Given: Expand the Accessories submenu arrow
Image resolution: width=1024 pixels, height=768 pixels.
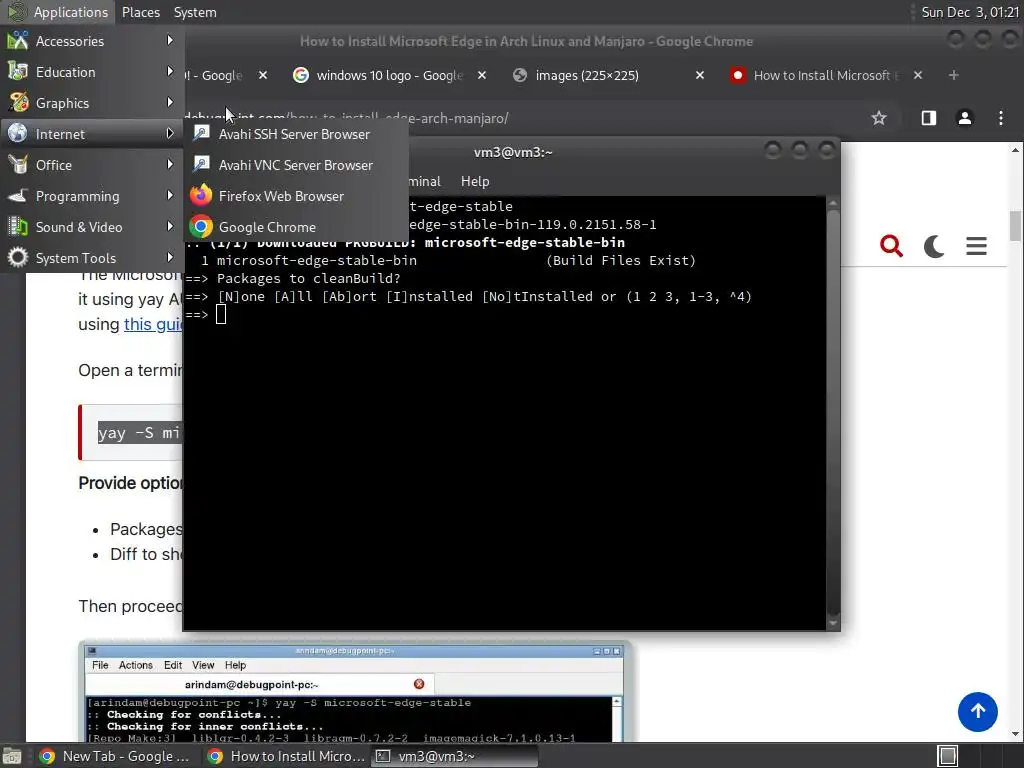Looking at the screenshot, I should click(x=170, y=40).
